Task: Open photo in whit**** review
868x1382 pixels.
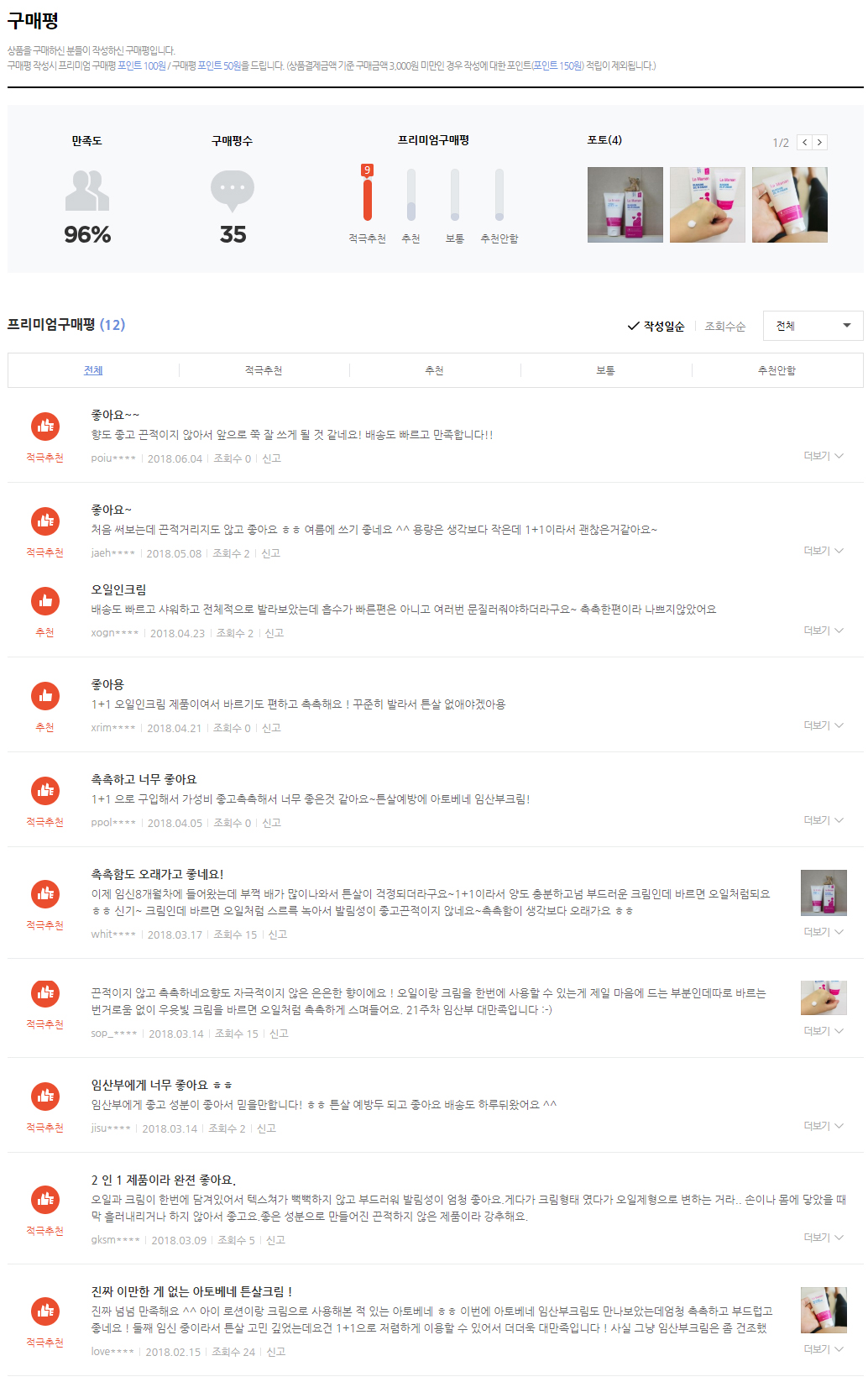Action: point(824,893)
